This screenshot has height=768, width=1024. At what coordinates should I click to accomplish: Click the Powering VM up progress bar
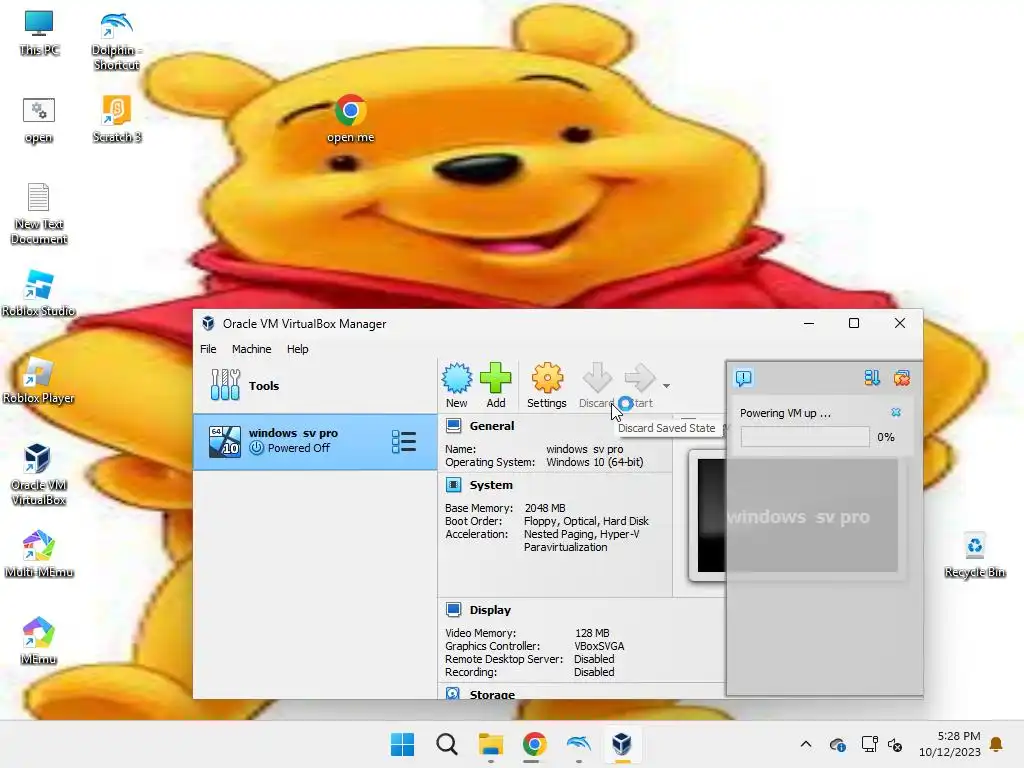tap(805, 437)
